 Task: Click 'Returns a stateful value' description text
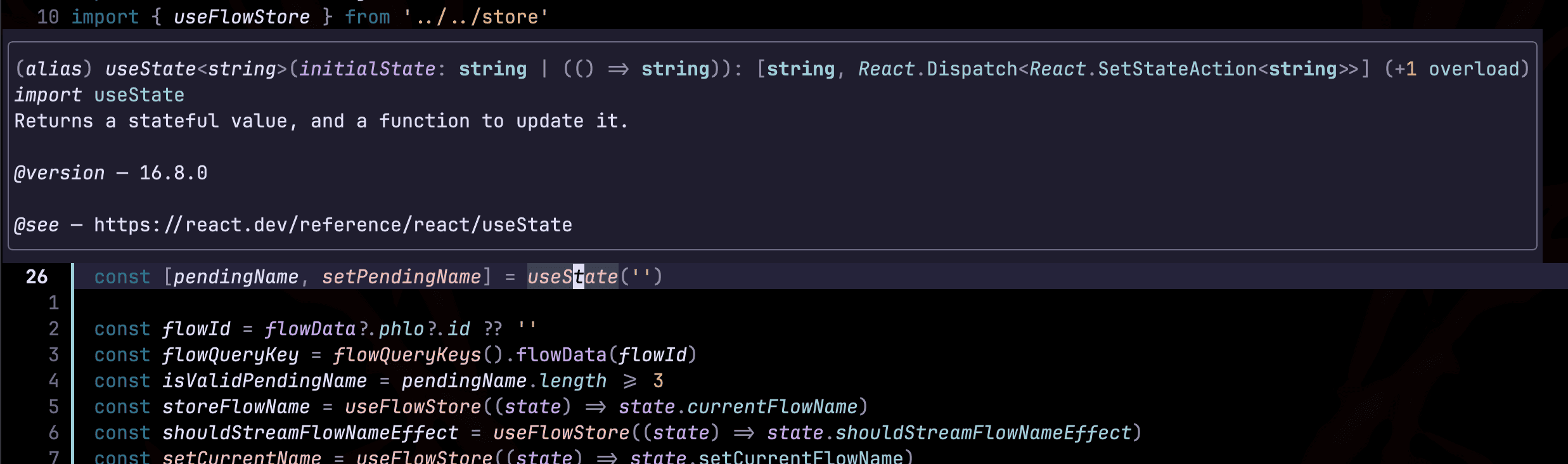pos(151,120)
